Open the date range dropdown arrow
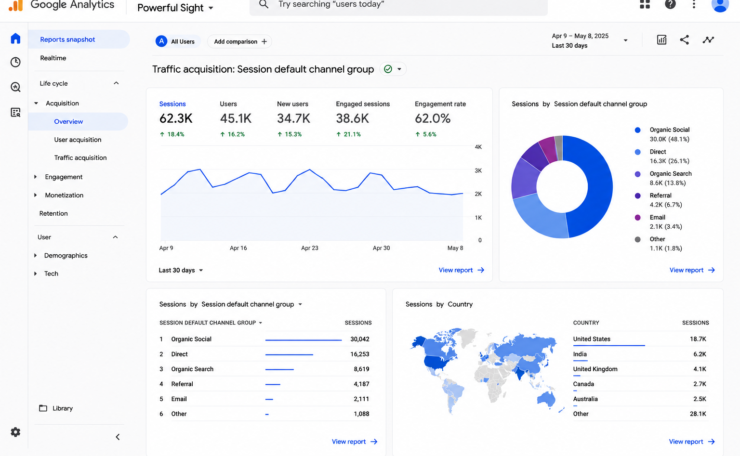This screenshot has width=740, height=456. click(x=625, y=41)
